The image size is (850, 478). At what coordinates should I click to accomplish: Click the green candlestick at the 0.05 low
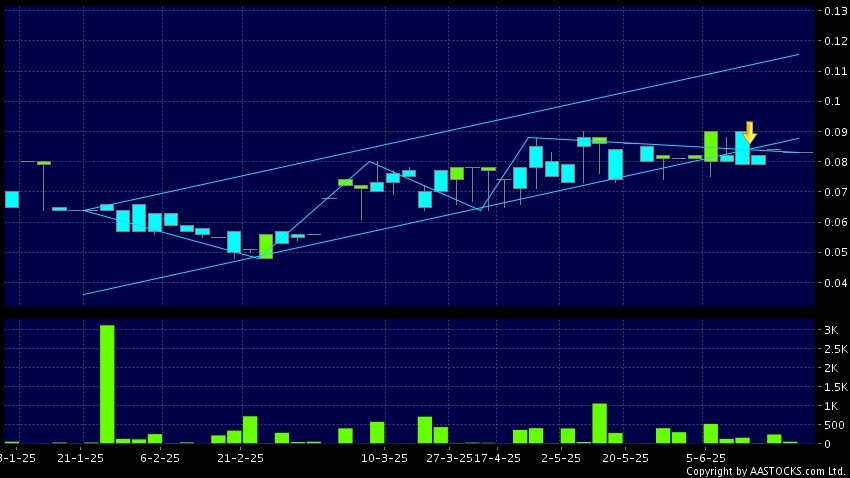click(x=266, y=246)
